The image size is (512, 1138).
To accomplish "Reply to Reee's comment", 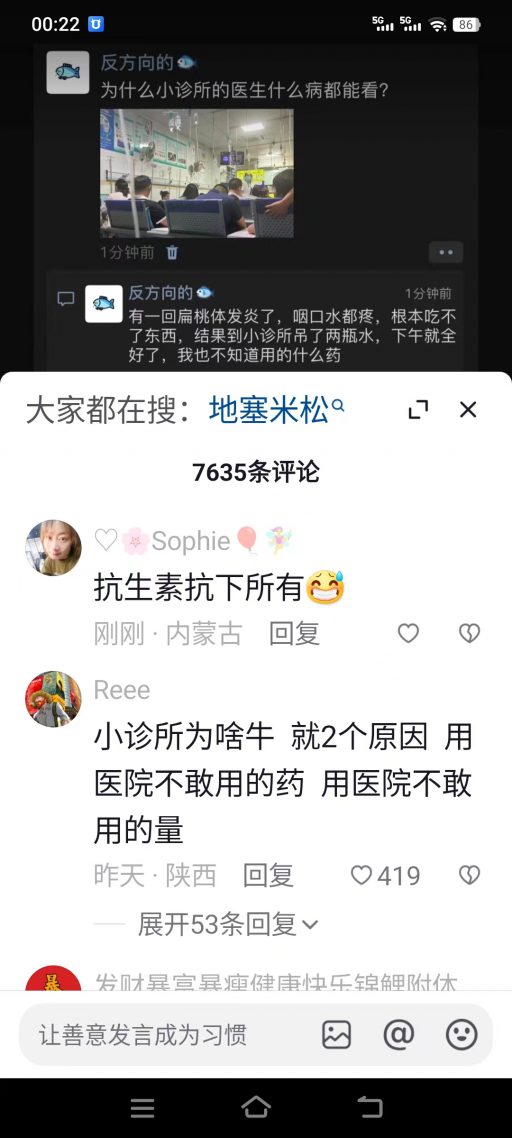I will [268, 875].
